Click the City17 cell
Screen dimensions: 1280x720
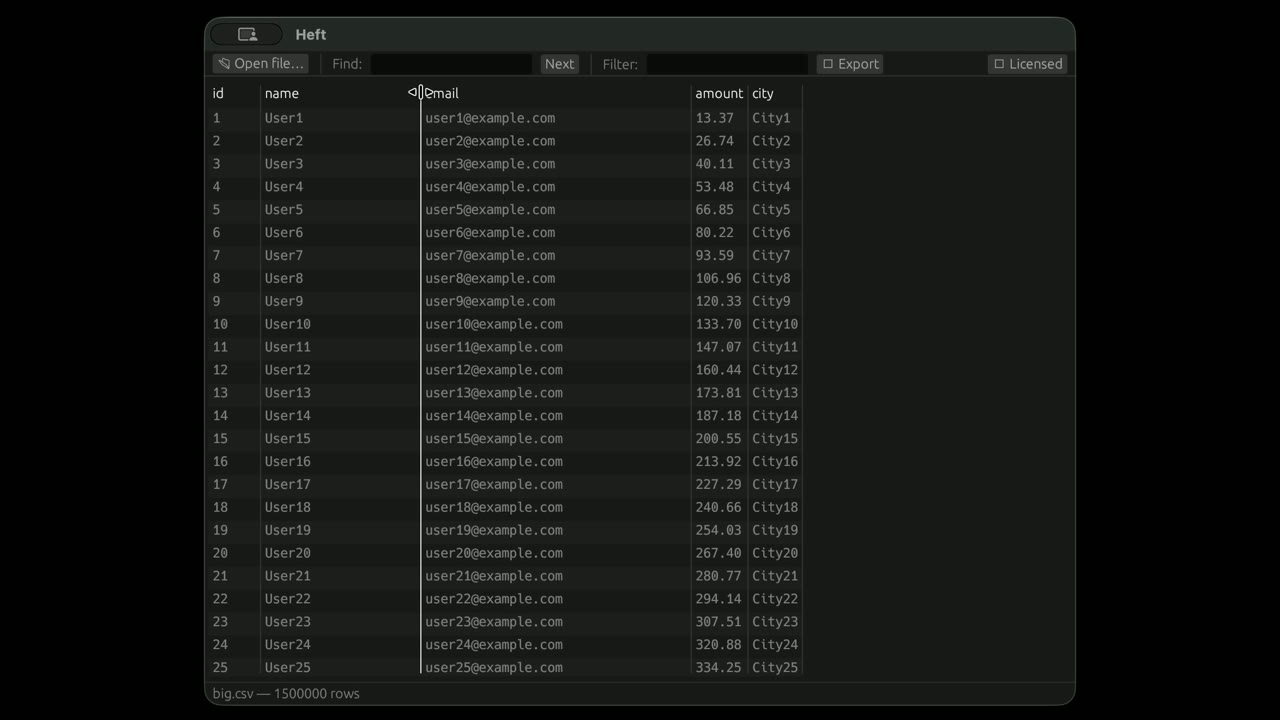tap(775, 485)
